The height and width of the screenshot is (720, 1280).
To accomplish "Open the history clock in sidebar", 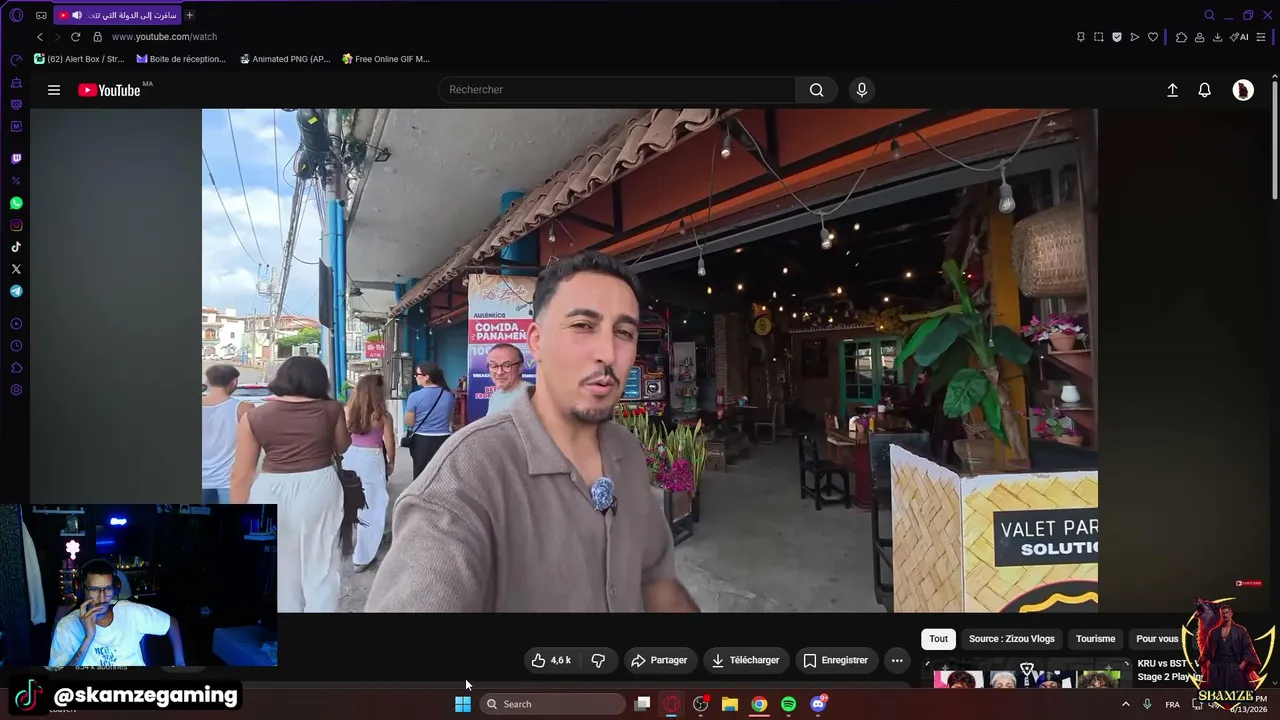I will (x=16, y=346).
